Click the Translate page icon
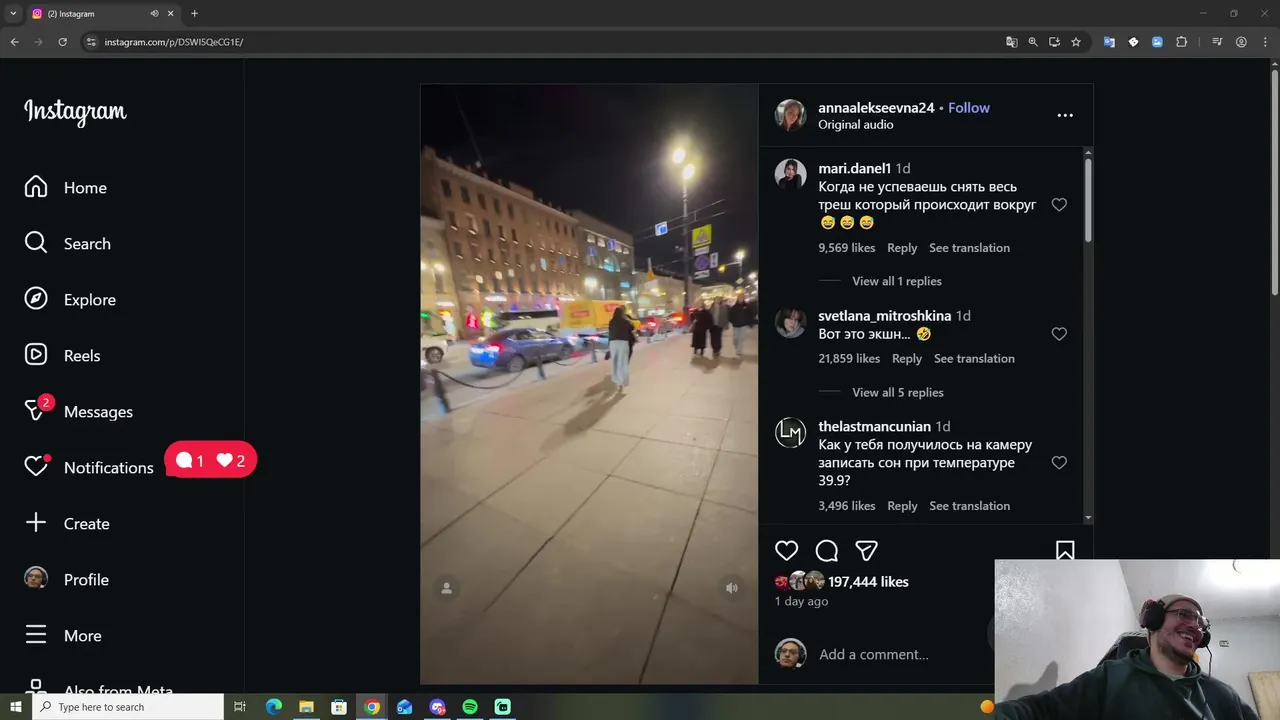This screenshot has height=720, width=1280. pyautogui.click(x=1012, y=42)
